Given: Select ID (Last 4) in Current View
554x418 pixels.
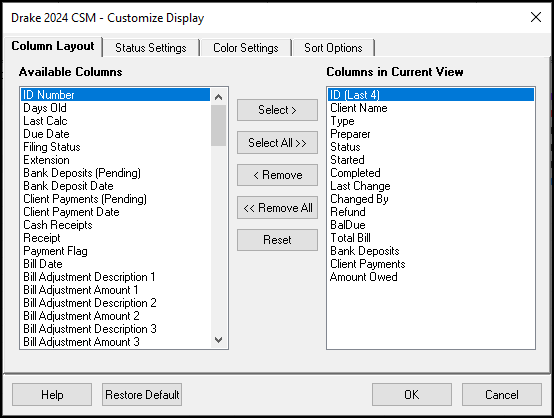Looking at the screenshot, I should 431,95.
